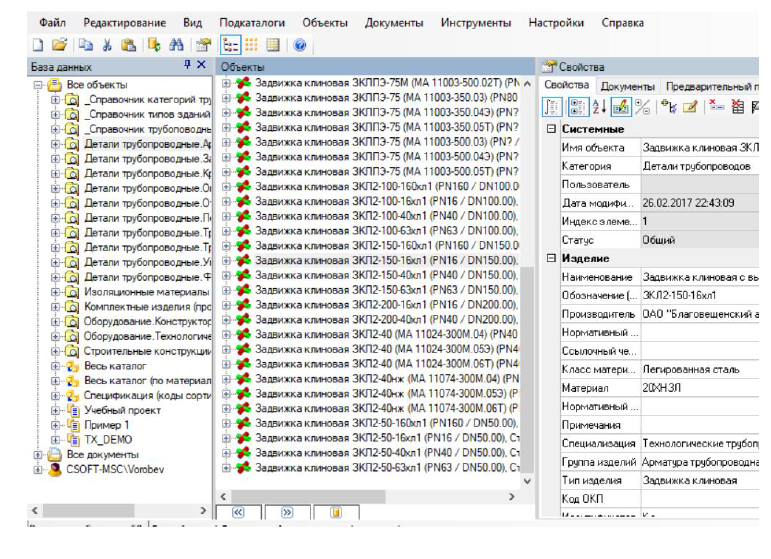The image size is (771, 559).
Task: Collapse the Все объекты tree node
Action: tap(38, 85)
